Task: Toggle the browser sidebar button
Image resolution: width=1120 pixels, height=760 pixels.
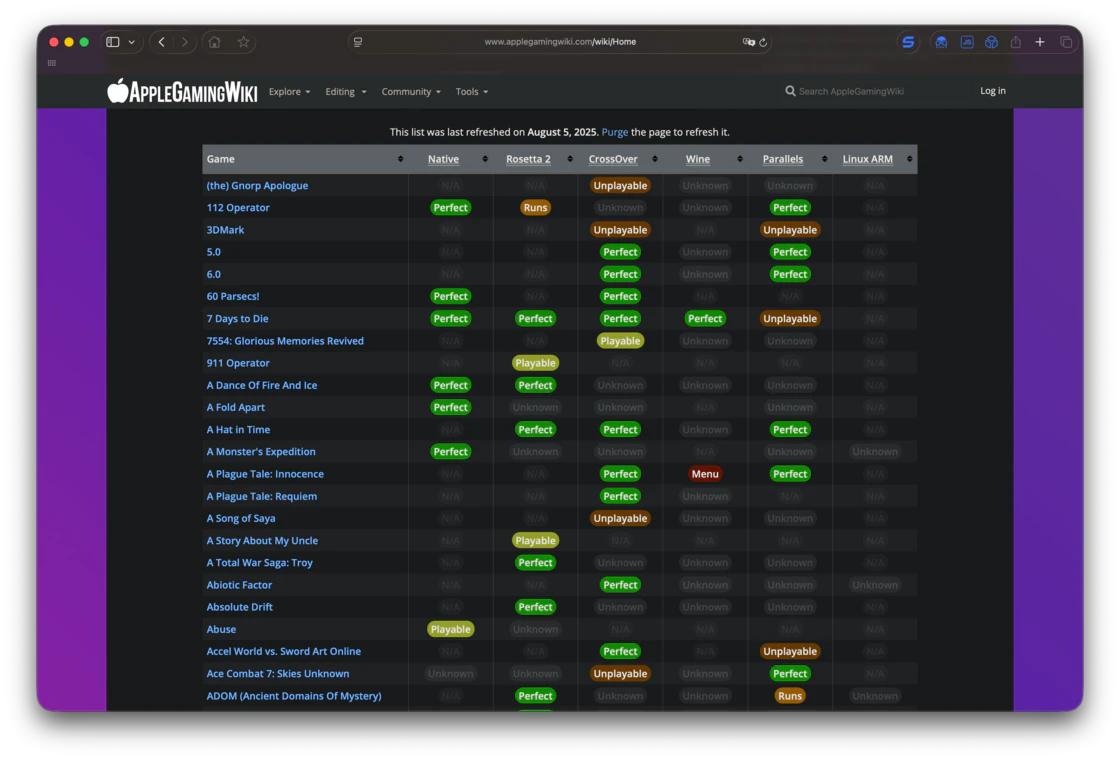Action: 113,42
